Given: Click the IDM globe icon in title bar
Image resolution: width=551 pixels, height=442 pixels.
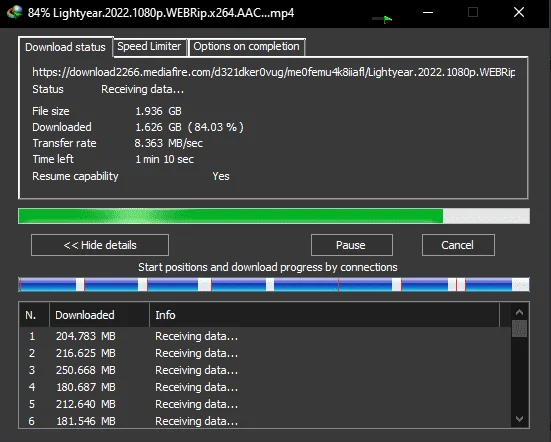Looking at the screenshot, I should point(14,13).
